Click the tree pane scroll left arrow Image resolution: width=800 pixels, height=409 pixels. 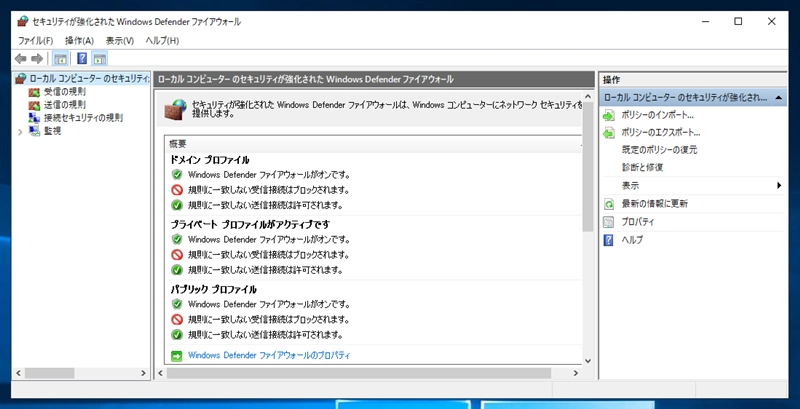pyautogui.click(x=18, y=373)
